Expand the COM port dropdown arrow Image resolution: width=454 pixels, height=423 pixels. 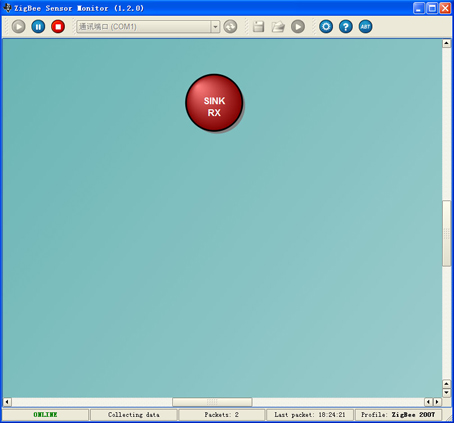(x=215, y=27)
